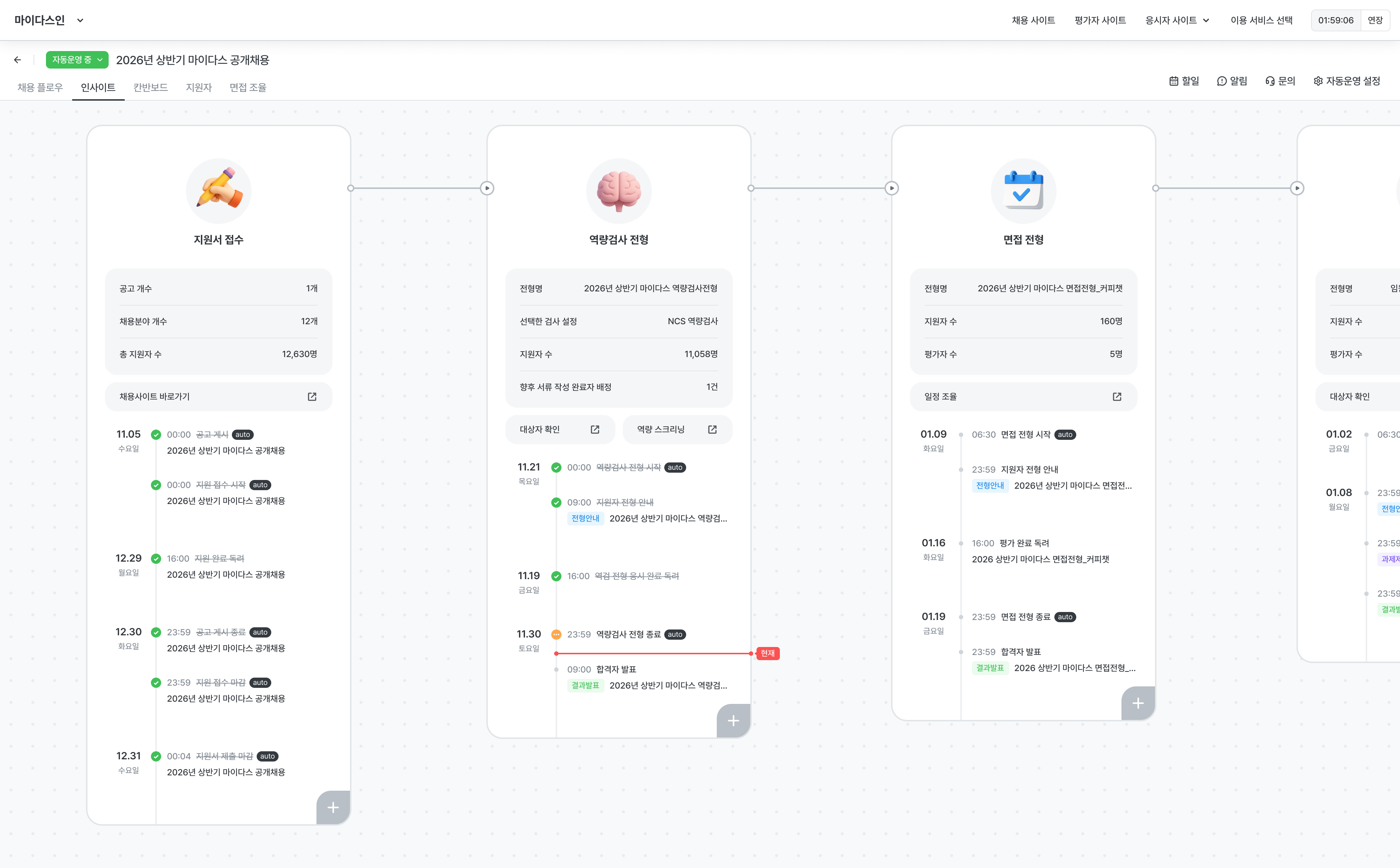Expand the 마이다스인 company dropdown
Image resolution: width=1400 pixels, height=868 pixels.
(x=80, y=20)
